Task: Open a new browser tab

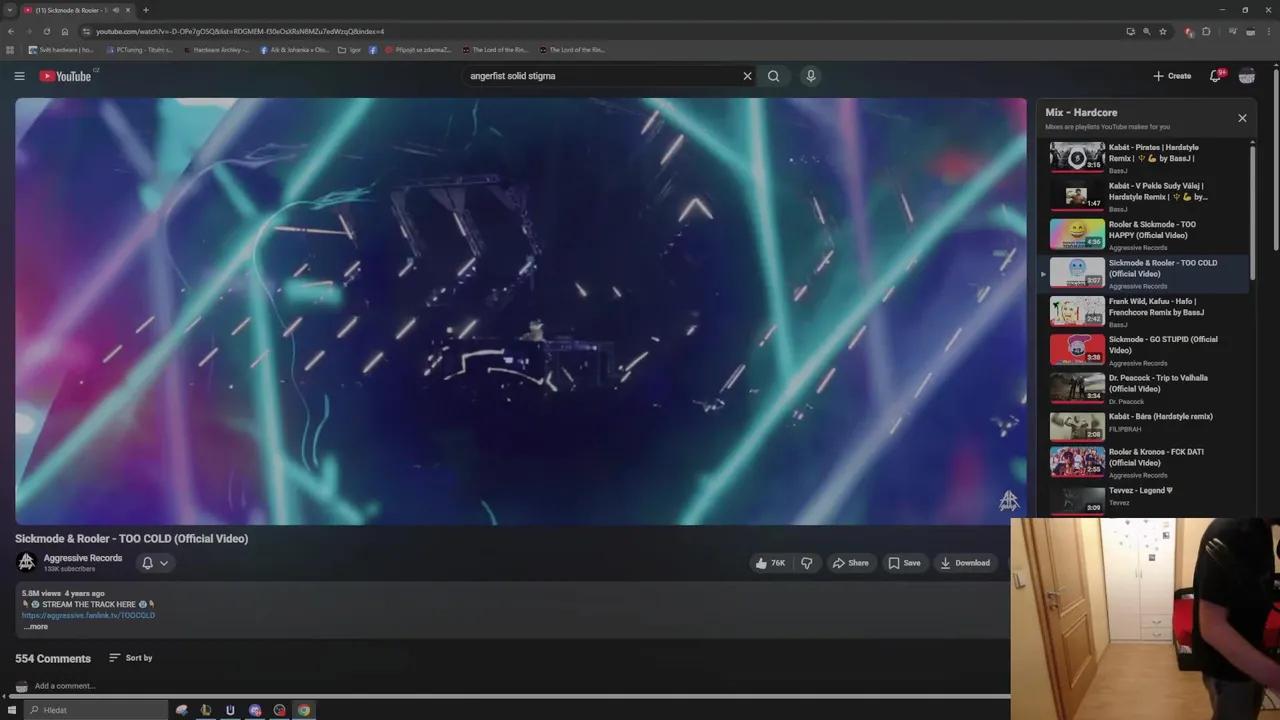Action: pos(146,10)
